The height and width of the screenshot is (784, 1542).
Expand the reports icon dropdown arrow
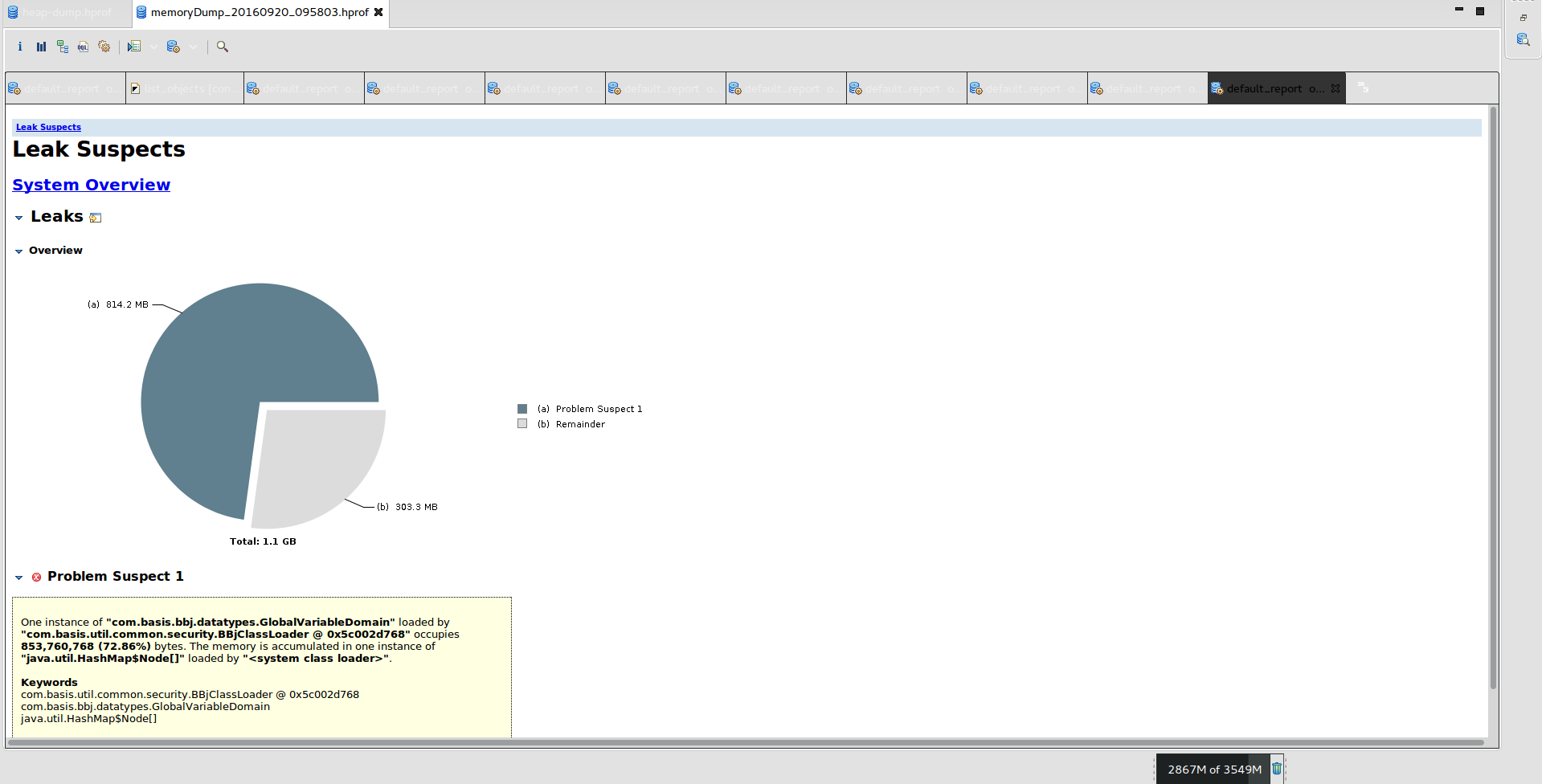click(x=153, y=47)
